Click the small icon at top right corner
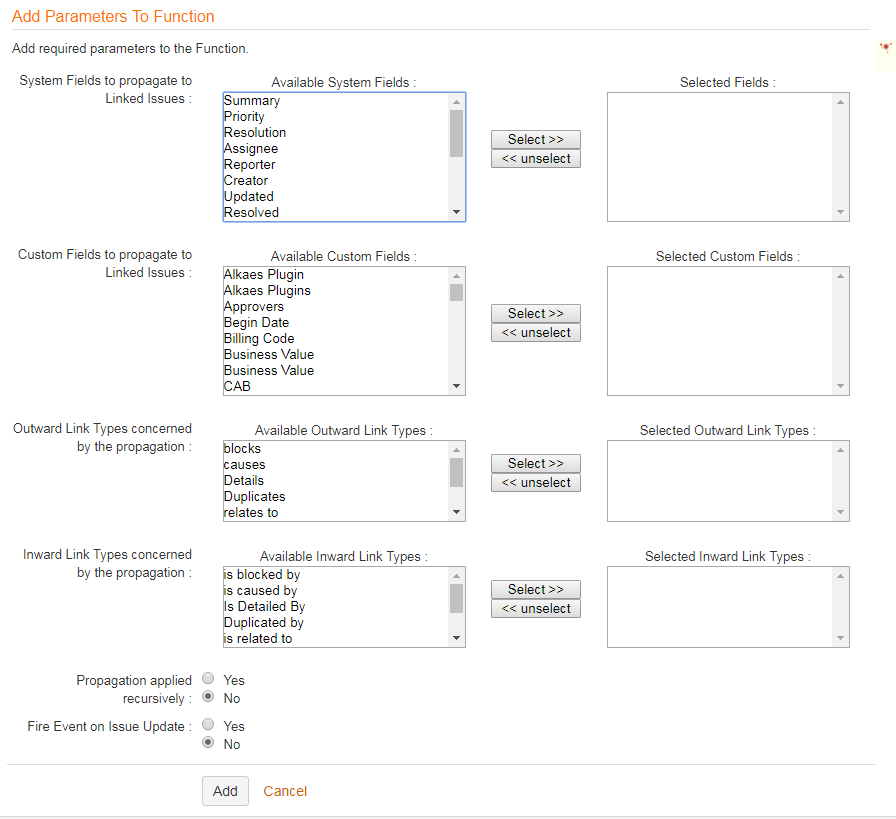896x819 pixels. tap(885, 47)
